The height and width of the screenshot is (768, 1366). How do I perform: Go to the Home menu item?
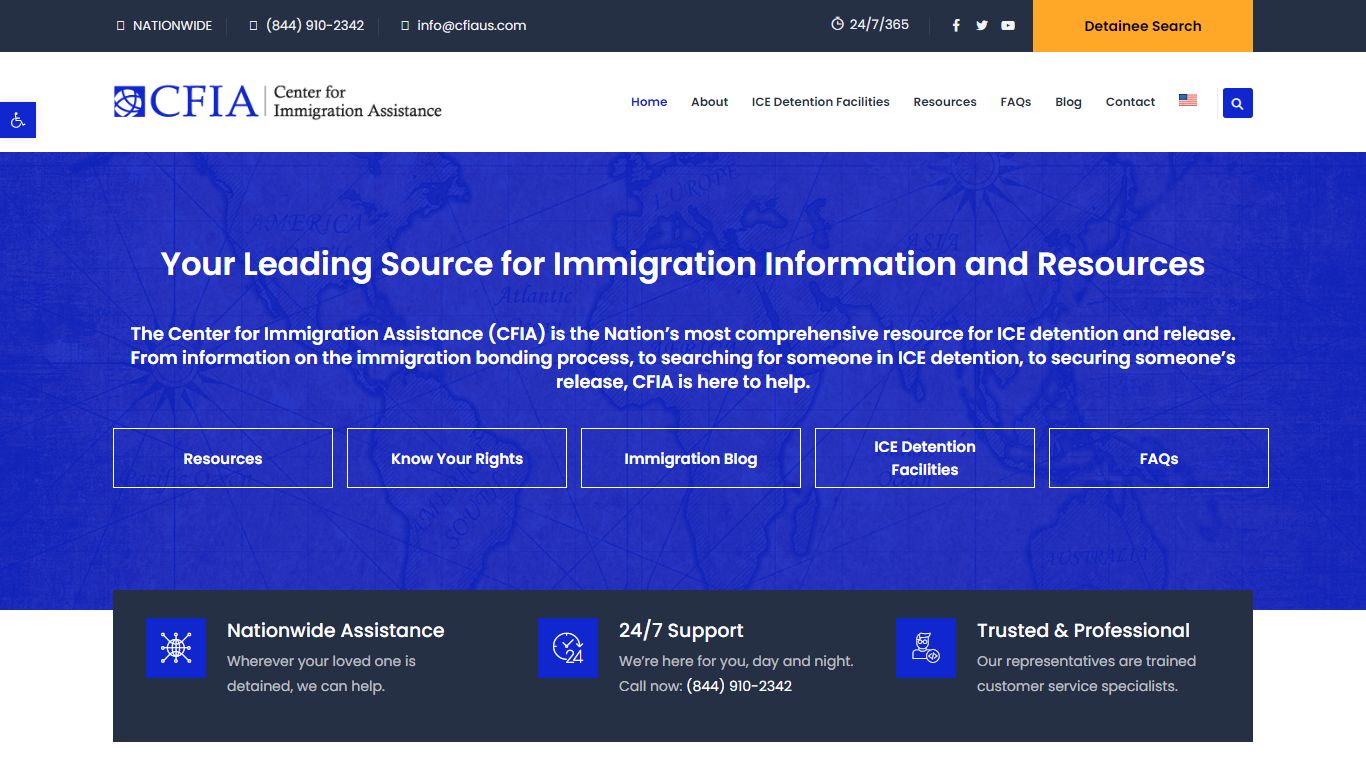click(649, 102)
